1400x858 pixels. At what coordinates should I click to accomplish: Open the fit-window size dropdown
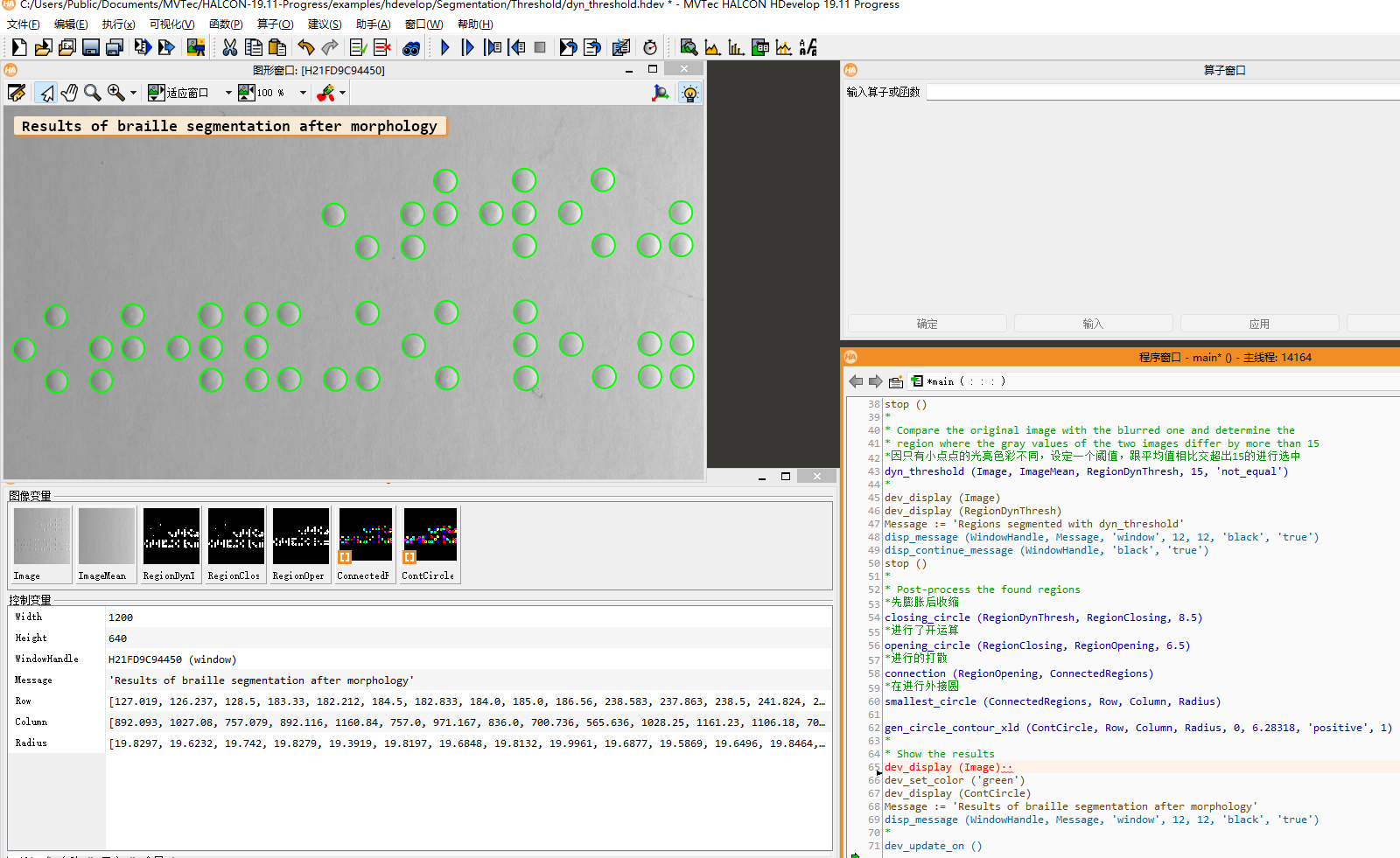click(x=228, y=93)
